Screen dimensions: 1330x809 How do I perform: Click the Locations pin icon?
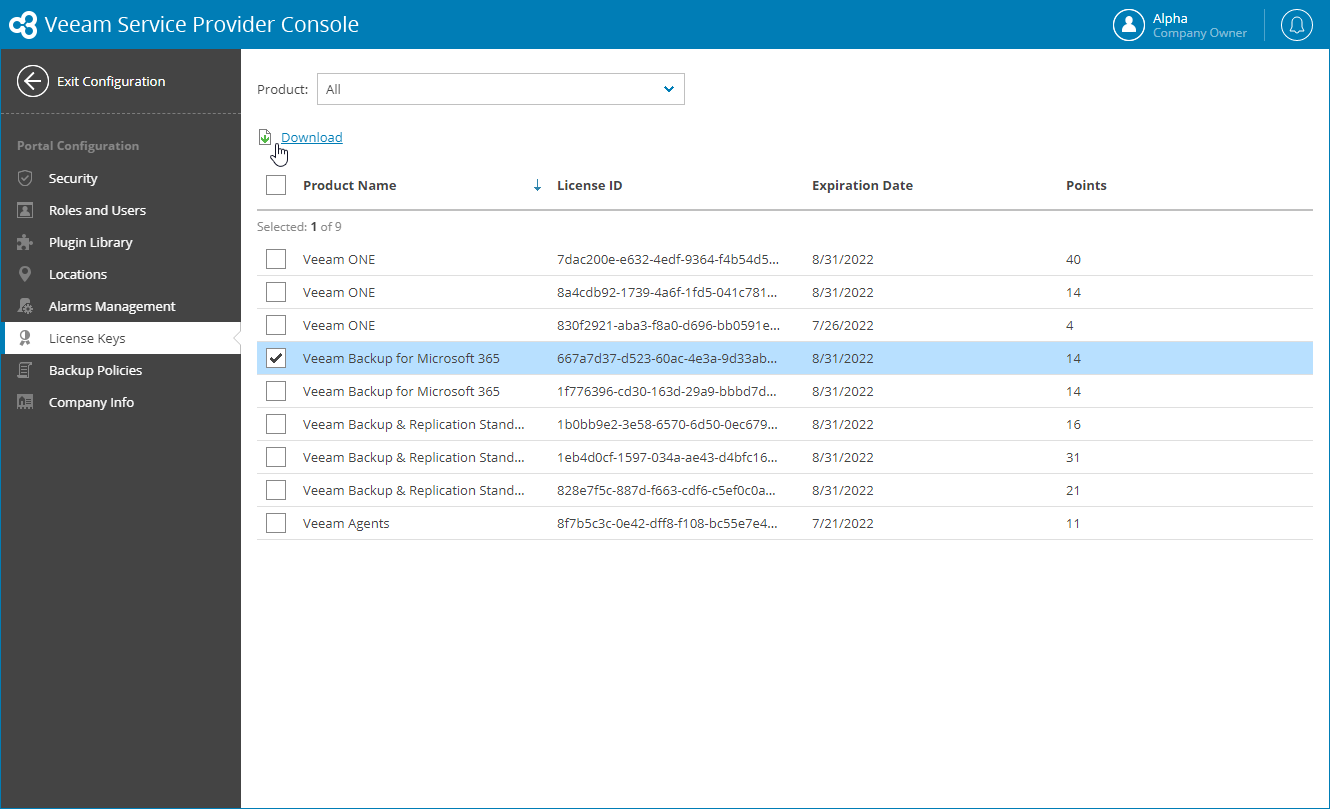[26, 274]
